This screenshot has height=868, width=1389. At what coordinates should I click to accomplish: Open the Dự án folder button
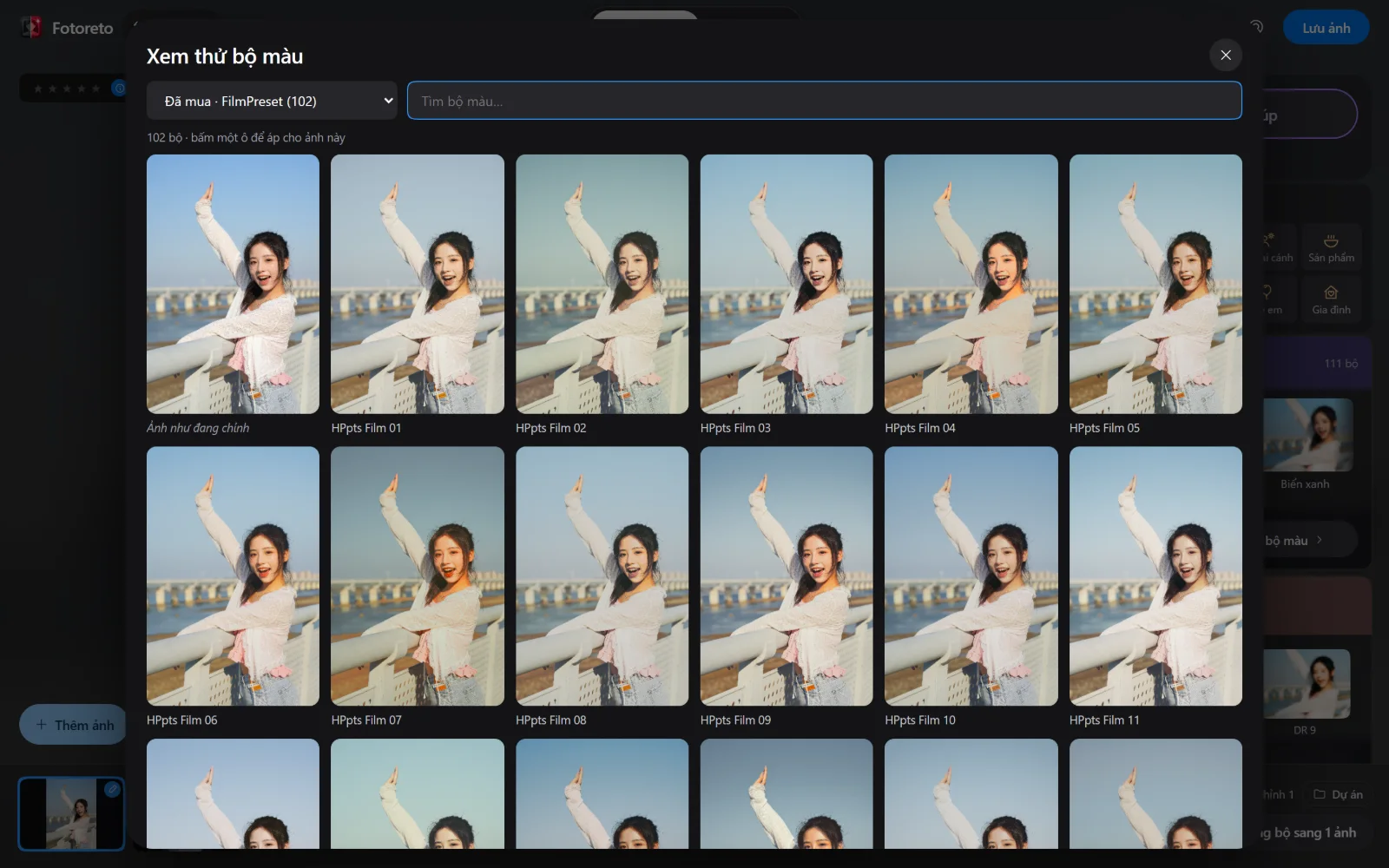coord(1338,794)
